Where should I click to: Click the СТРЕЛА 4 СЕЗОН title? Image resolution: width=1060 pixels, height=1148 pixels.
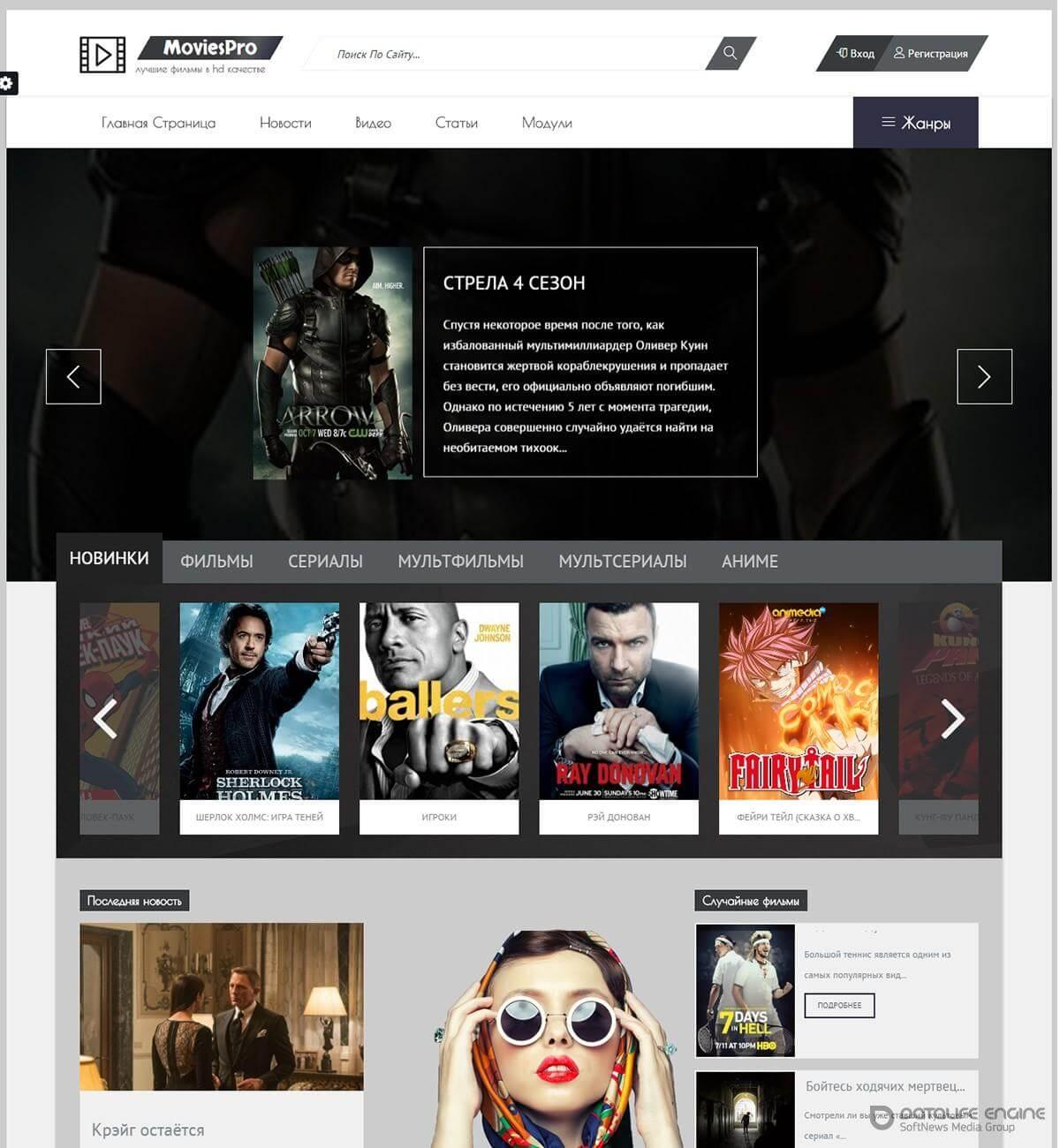pyautogui.click(x=514, y=283)
